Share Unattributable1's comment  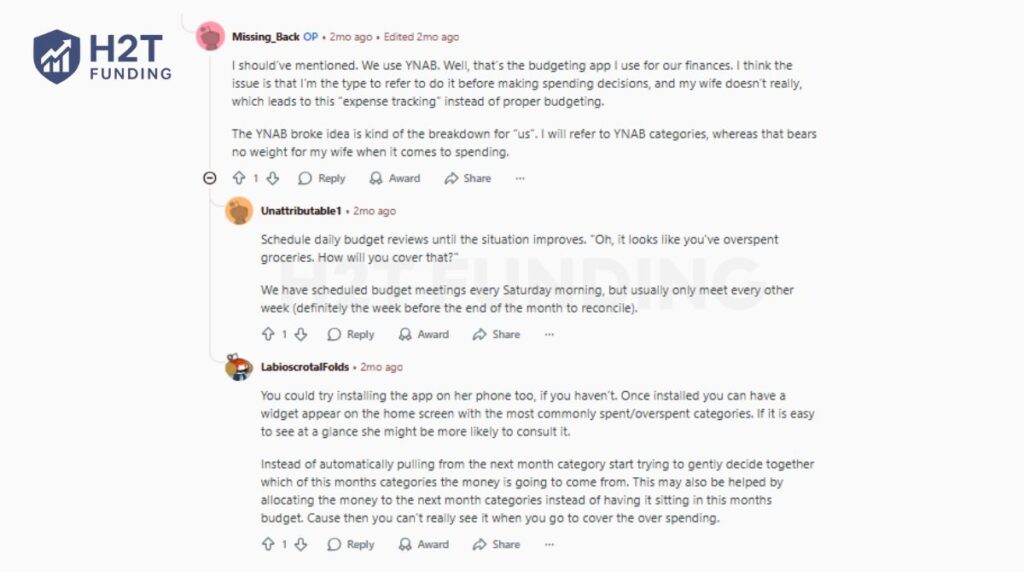(496, 334)
